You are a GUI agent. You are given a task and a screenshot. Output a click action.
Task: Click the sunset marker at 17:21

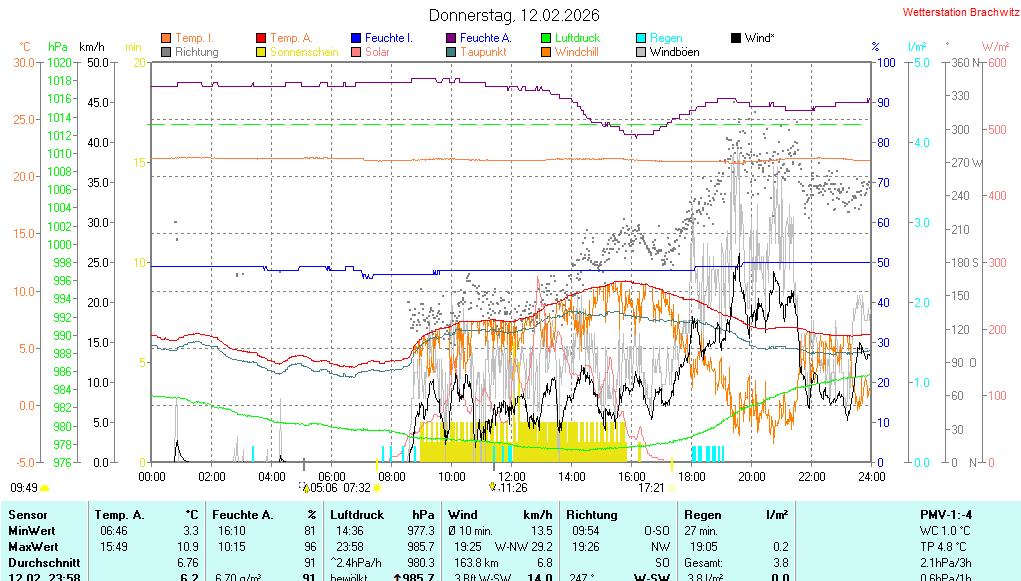(672, 488)
